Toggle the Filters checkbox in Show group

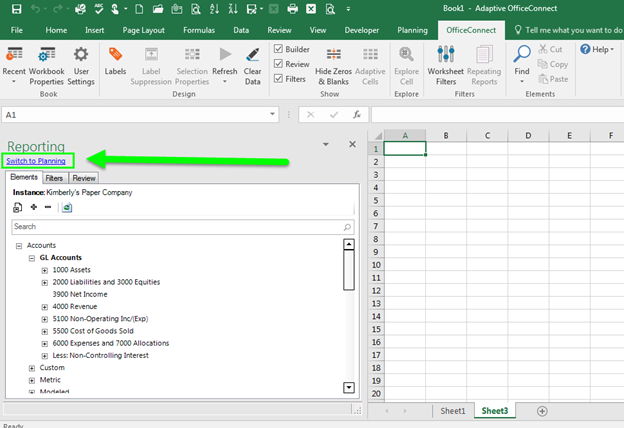pyautogui.click(x=278, y=78)
